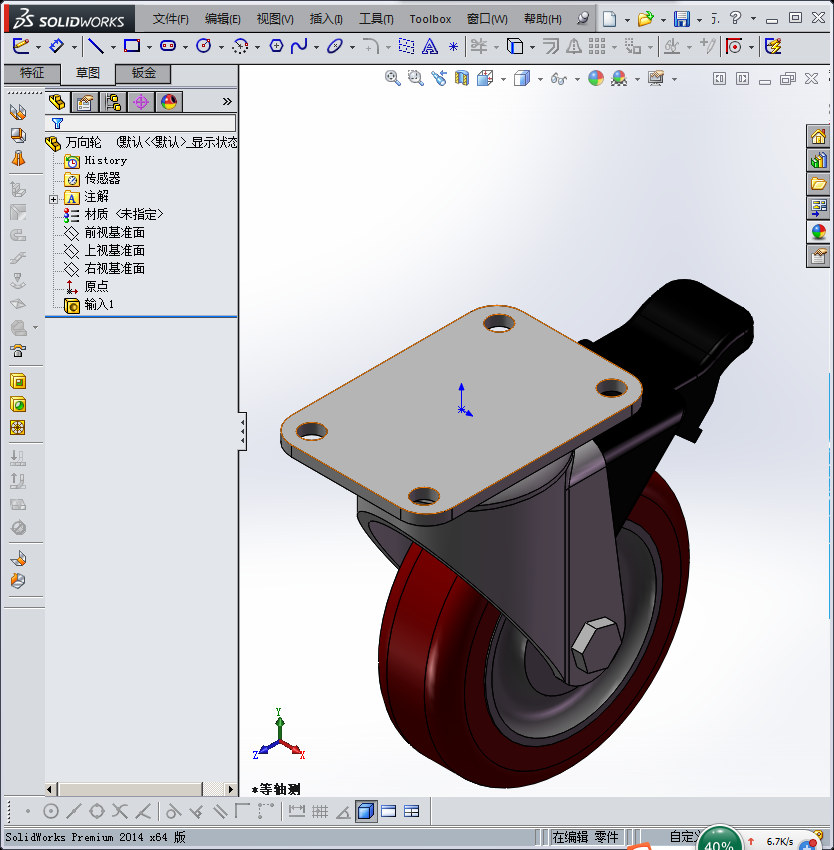
Task: Toggle the grid display button
Action: pyautogui.click(x=320, y=812)
